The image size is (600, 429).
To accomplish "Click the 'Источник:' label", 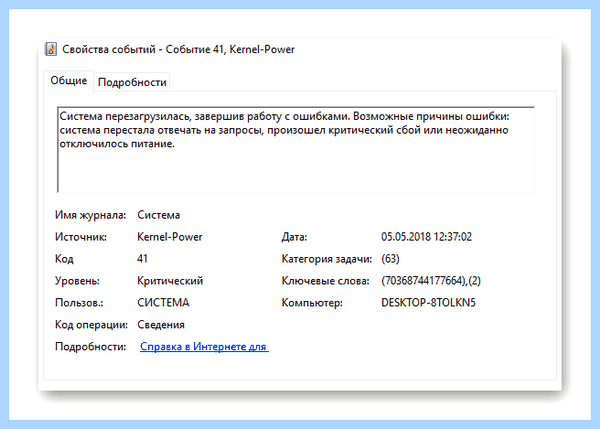I will [x=81, y=237].
